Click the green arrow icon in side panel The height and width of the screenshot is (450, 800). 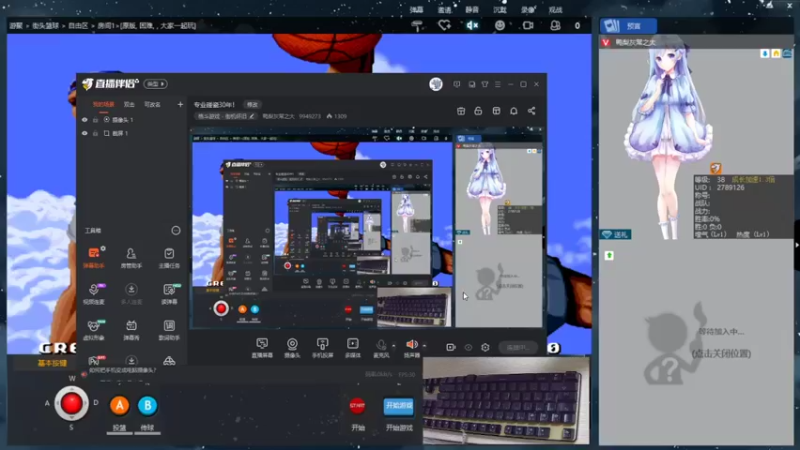609,255
